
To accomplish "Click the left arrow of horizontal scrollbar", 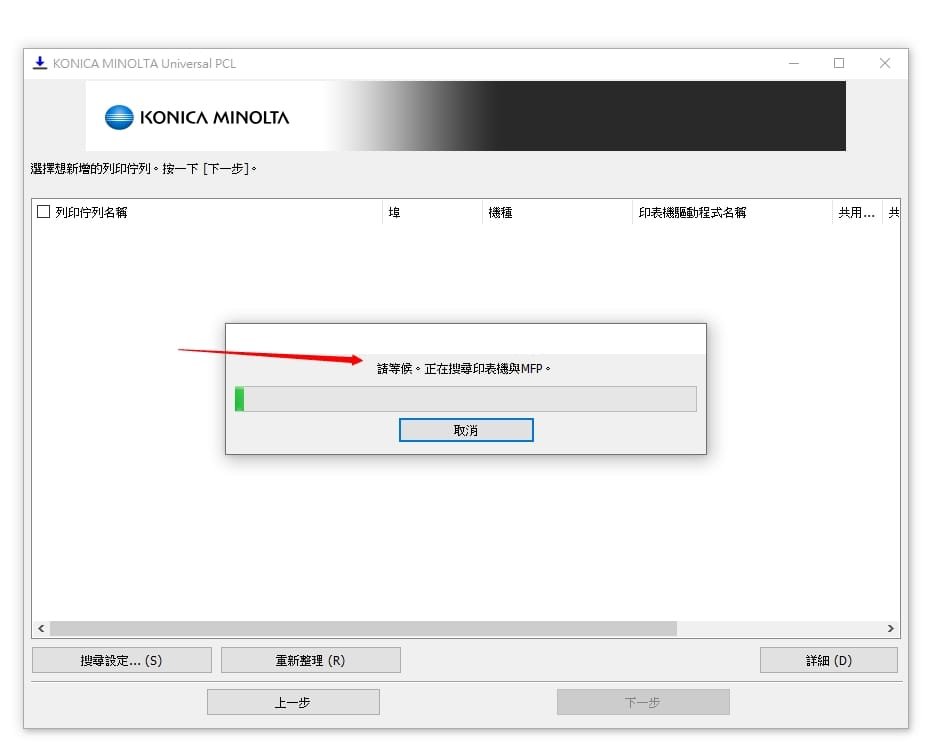I will (41, 629).
